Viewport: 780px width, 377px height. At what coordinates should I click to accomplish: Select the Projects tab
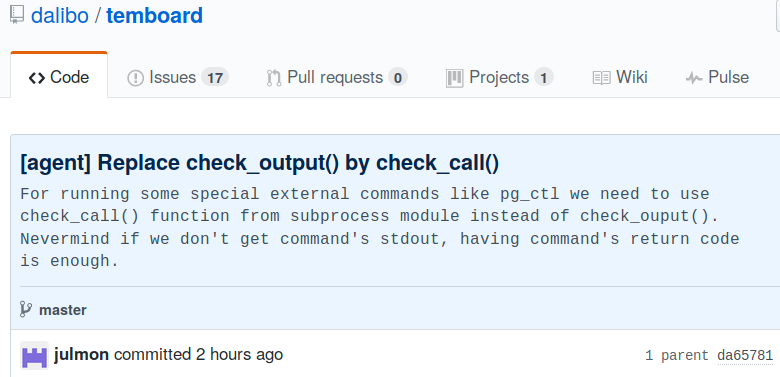click(499, 78)
